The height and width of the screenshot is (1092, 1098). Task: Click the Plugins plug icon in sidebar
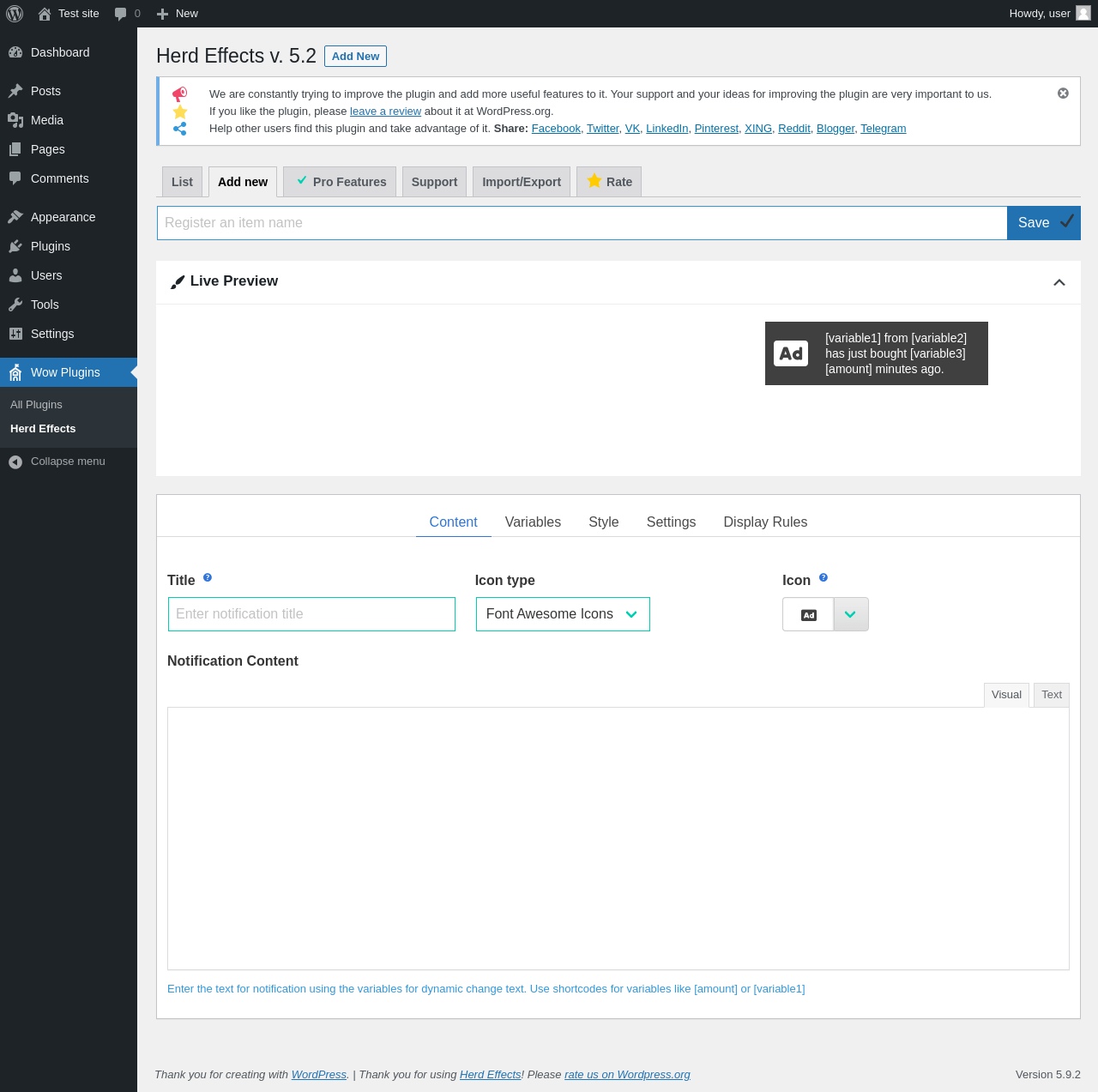[x=15, y=246]
